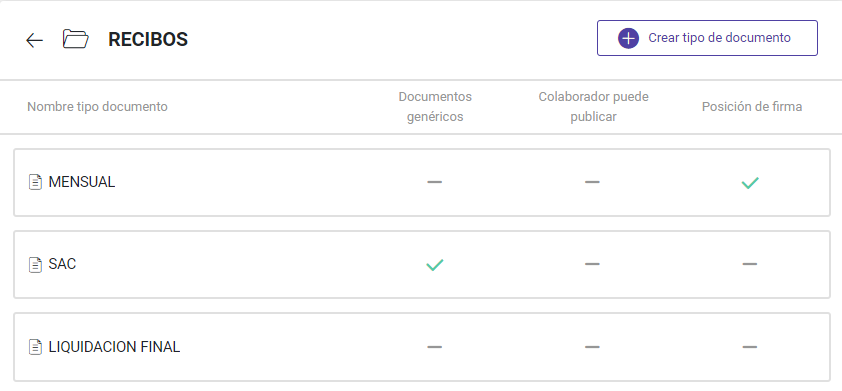This screenshot has width=842, height=391.
Task: Click the green checkmark in SAC row
Action: coord(434,265)
